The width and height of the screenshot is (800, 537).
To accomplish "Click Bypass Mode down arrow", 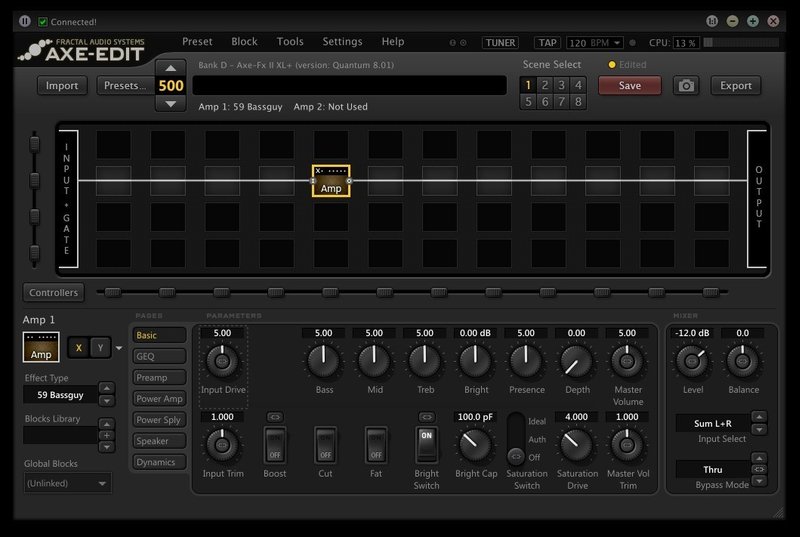I will 759,481.
